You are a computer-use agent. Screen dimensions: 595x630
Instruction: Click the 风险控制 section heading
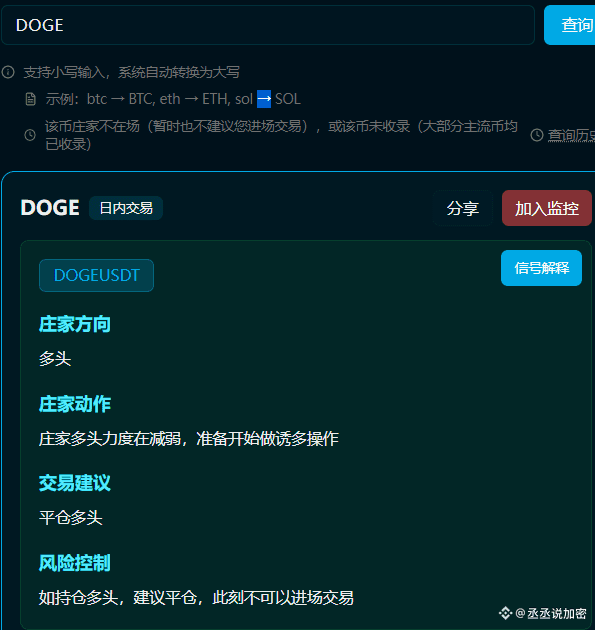(x=75, y=563)
